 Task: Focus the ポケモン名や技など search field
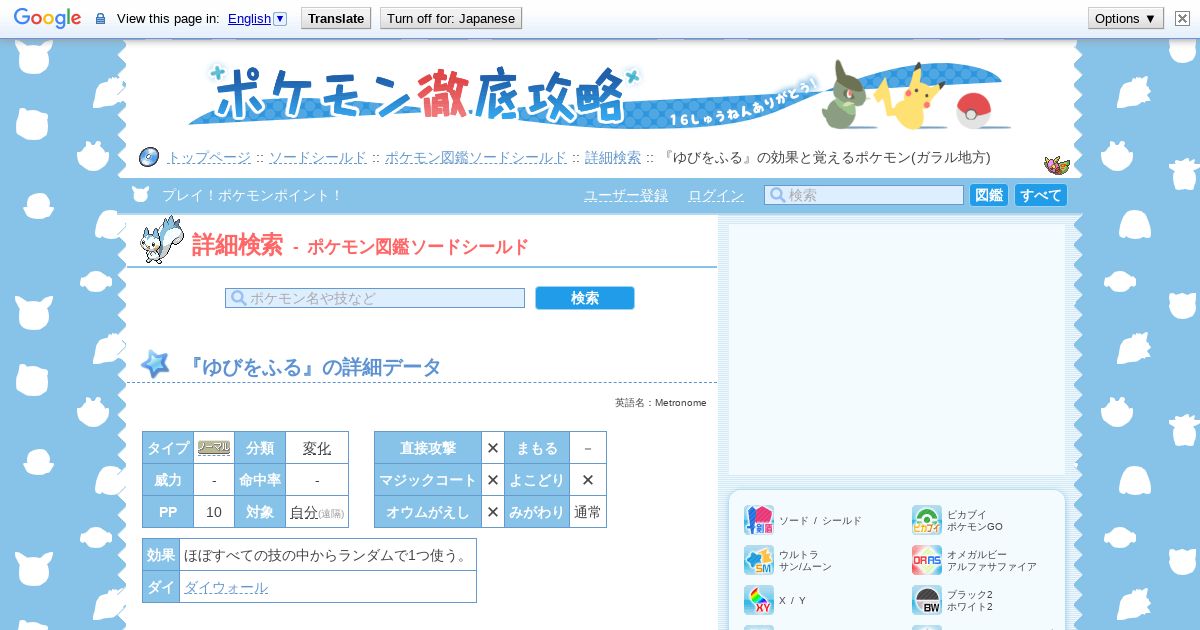375,298
